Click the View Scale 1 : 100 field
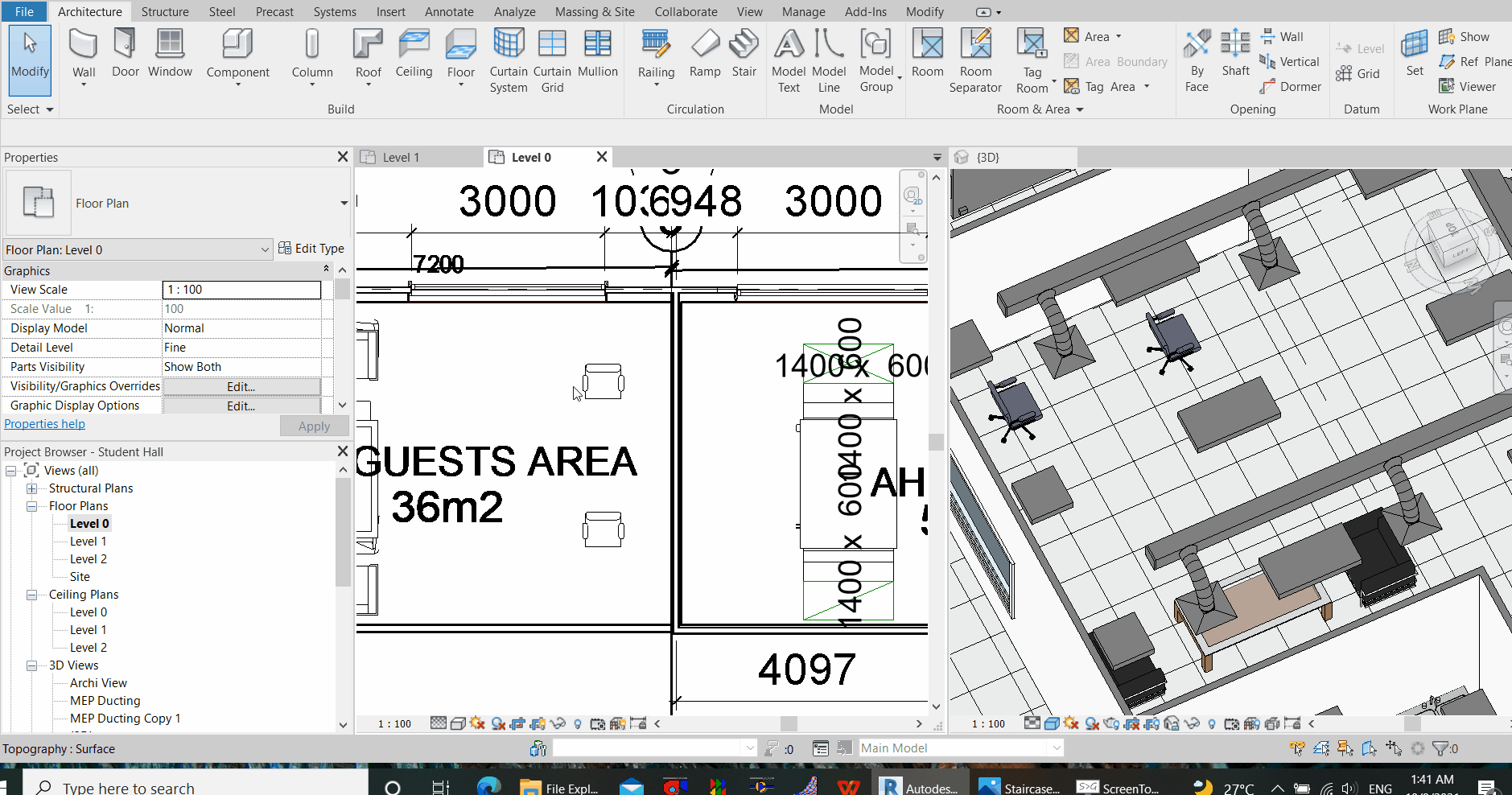This screenshot has height=795, width=1512. pyautogui.click(x=241, y=290)
